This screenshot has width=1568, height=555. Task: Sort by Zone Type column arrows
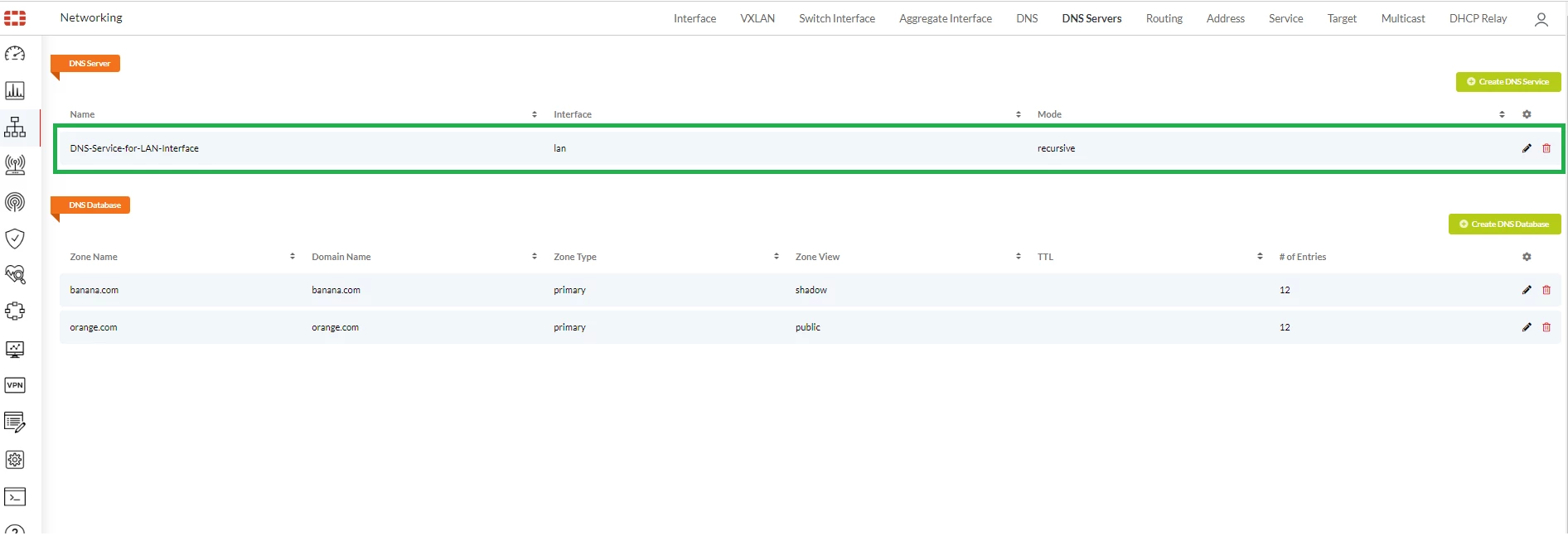[777, 257]
